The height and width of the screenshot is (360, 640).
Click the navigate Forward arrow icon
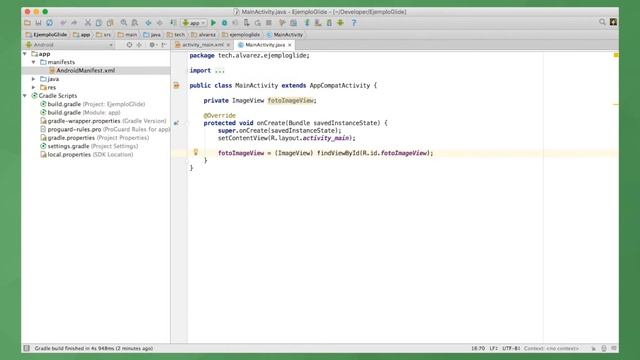tap(160, 23)
